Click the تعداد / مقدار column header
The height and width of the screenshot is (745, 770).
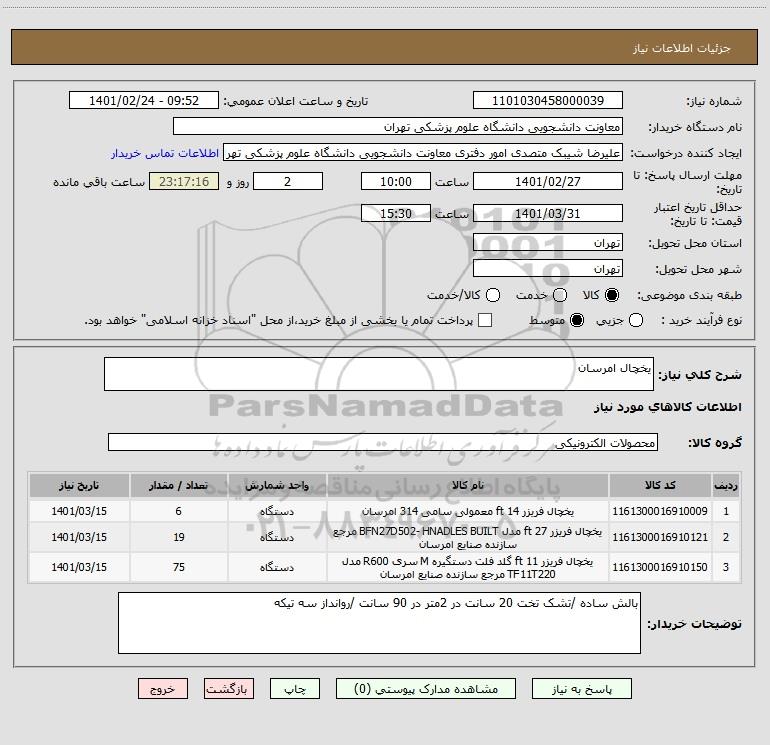coord(178,485)
